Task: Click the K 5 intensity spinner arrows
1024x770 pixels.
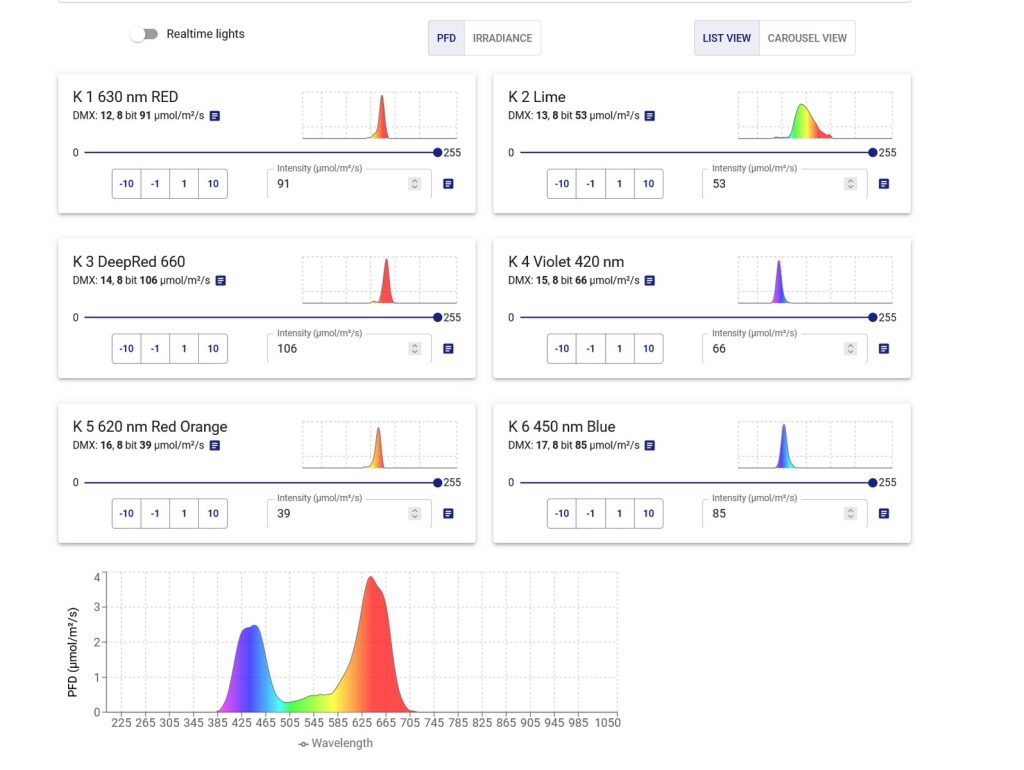Action: point(415,513)
